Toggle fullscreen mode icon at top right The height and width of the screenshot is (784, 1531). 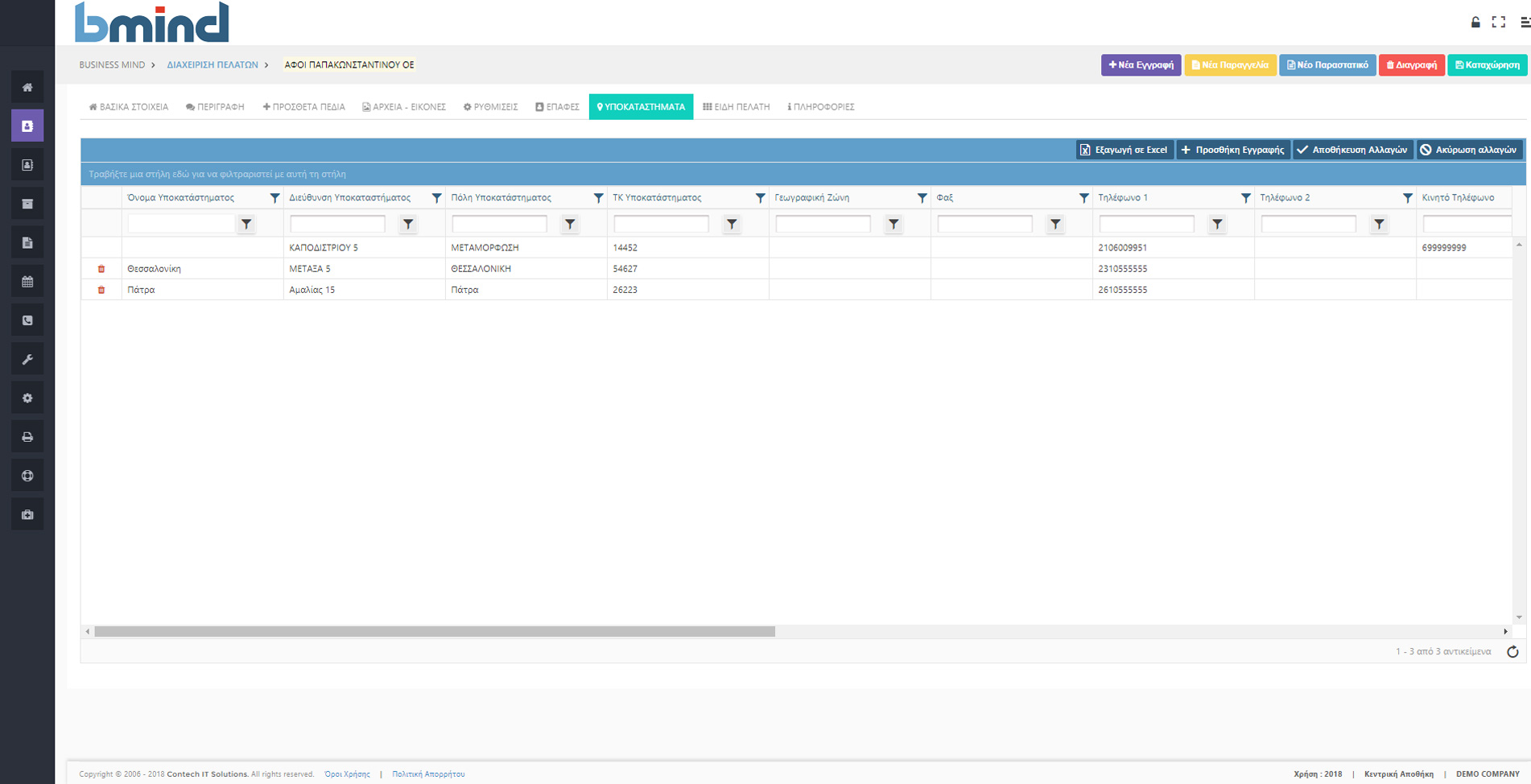(1498, 23)
